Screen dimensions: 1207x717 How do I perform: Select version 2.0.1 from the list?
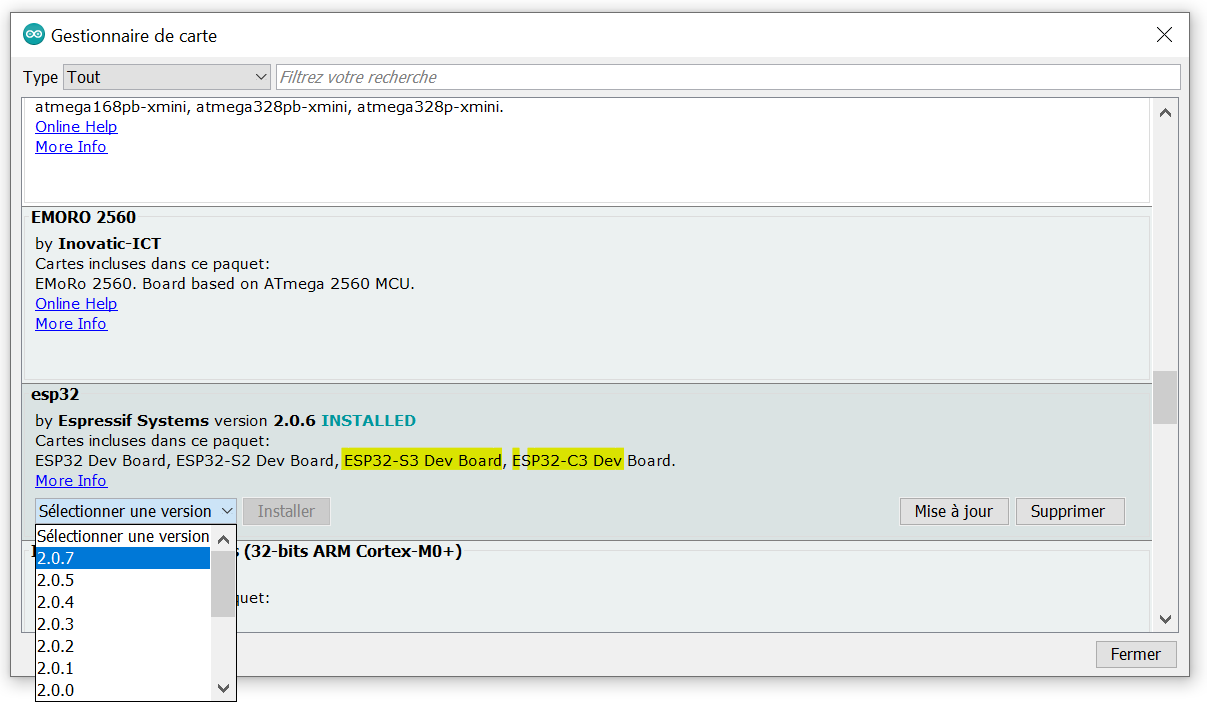[x=123, y=668]
